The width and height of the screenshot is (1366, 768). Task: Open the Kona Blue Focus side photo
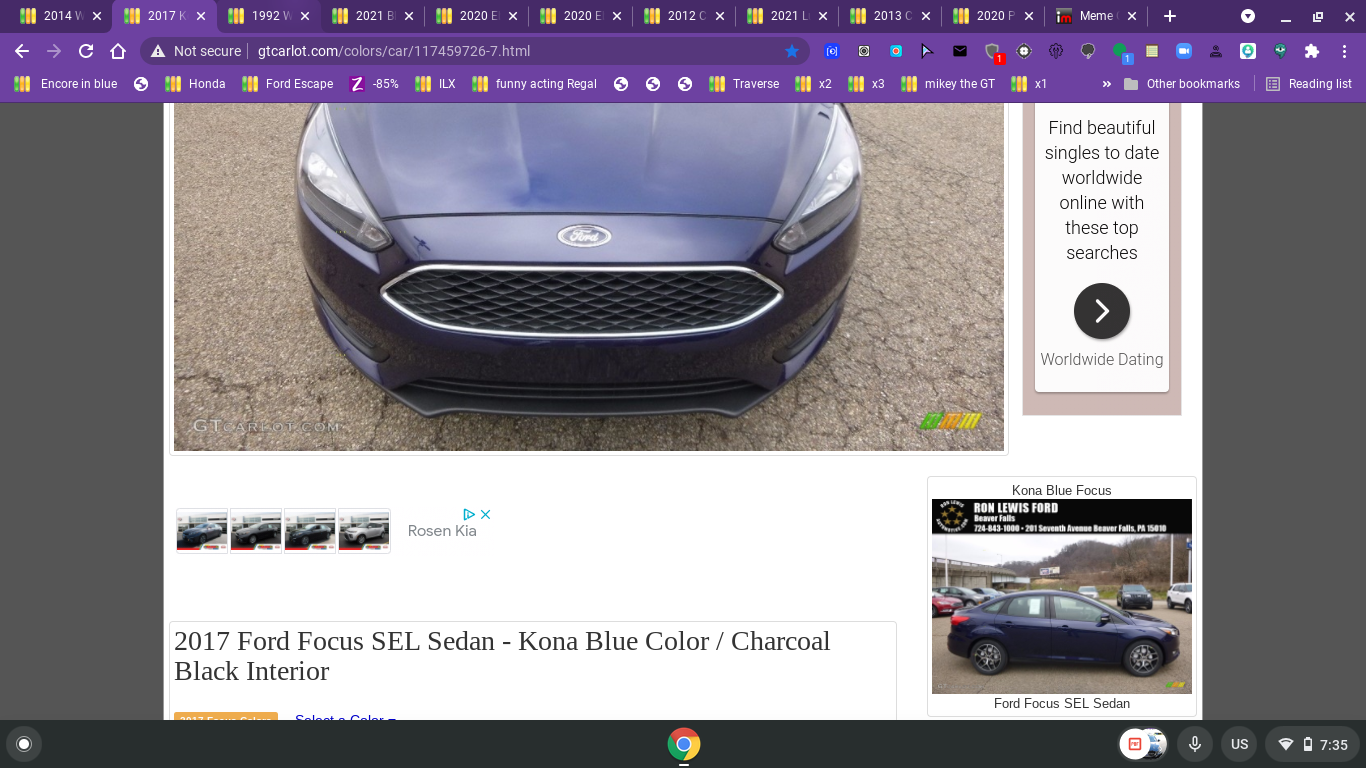point(1062,596)
